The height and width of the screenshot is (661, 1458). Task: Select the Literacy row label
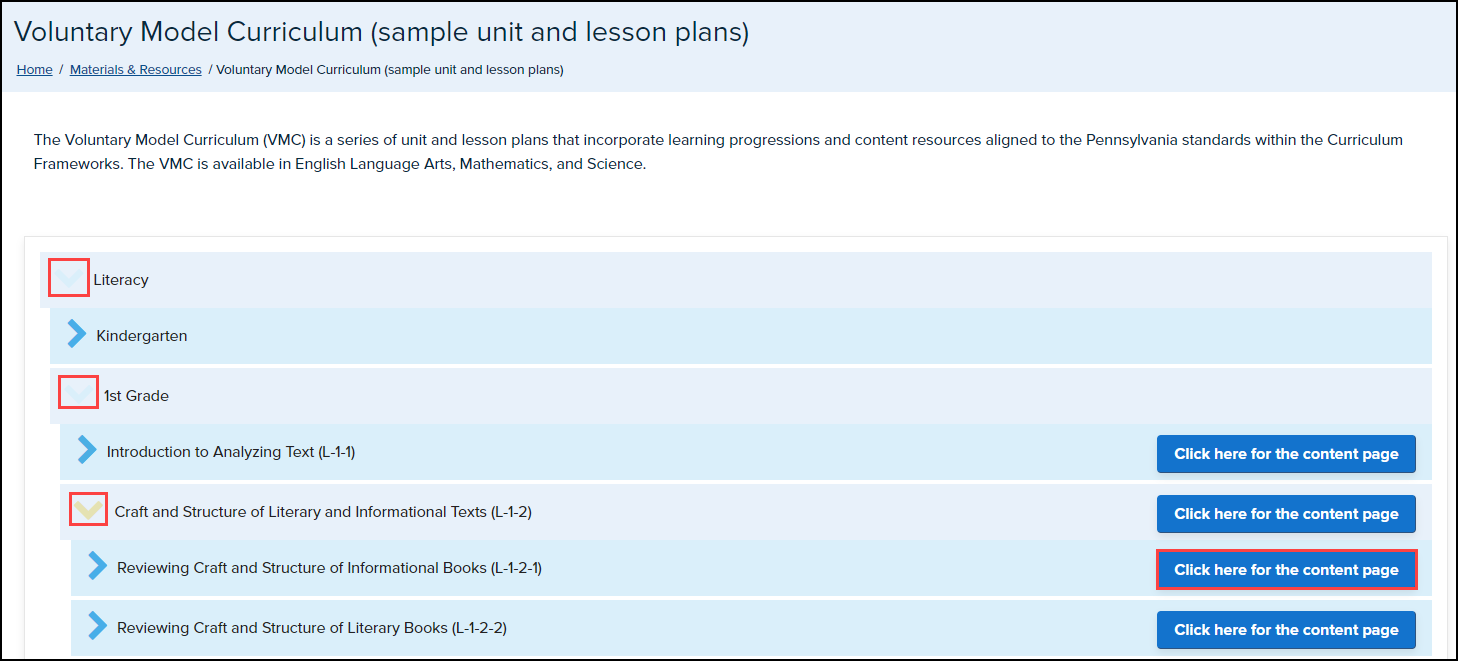121,280
